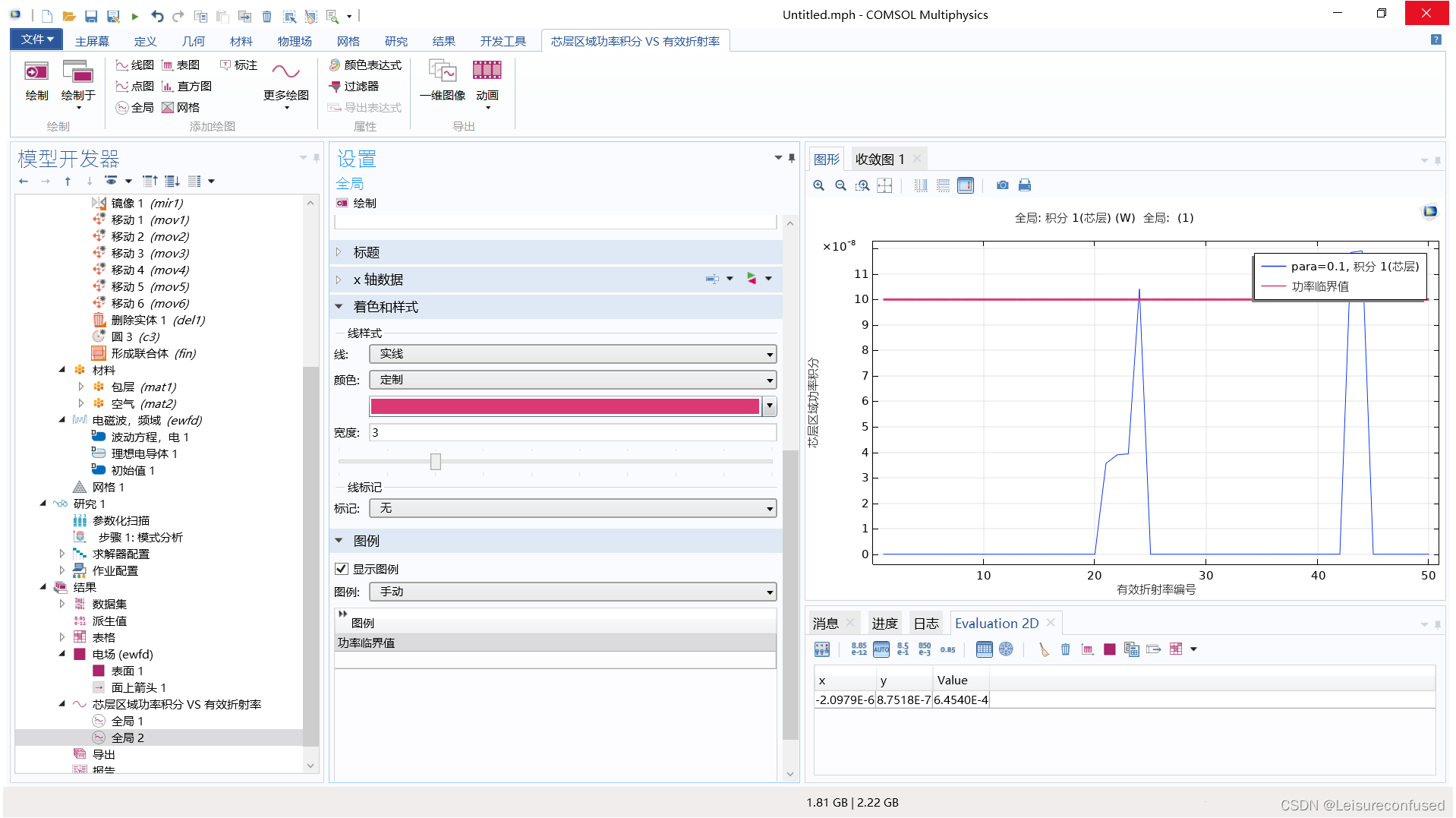The height and width of the screenshot is (818, 1456).
Task: Open the 收敛图 1 tab
Action: point(880,159)
